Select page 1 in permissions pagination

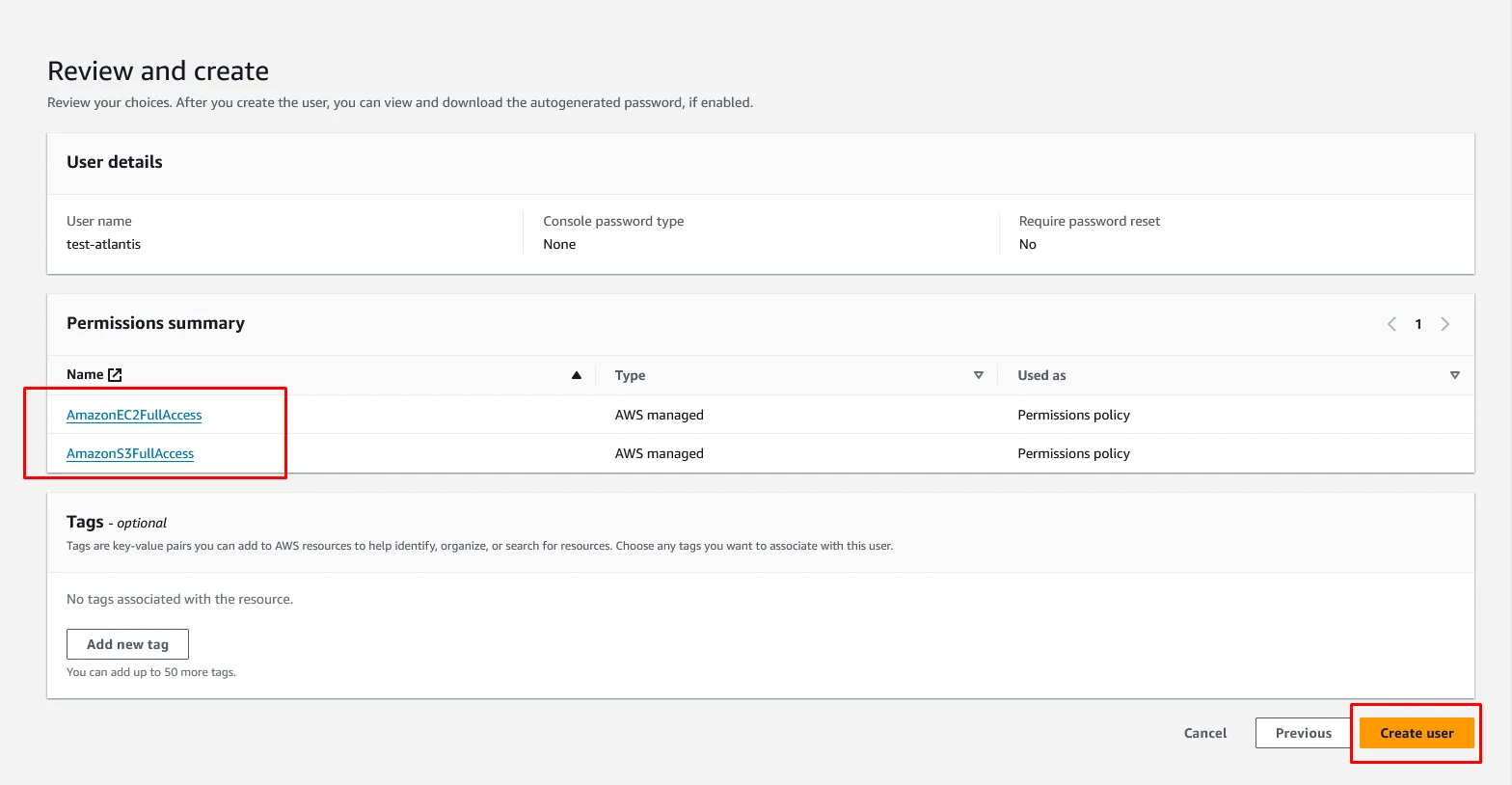(x=1418, y=324)
